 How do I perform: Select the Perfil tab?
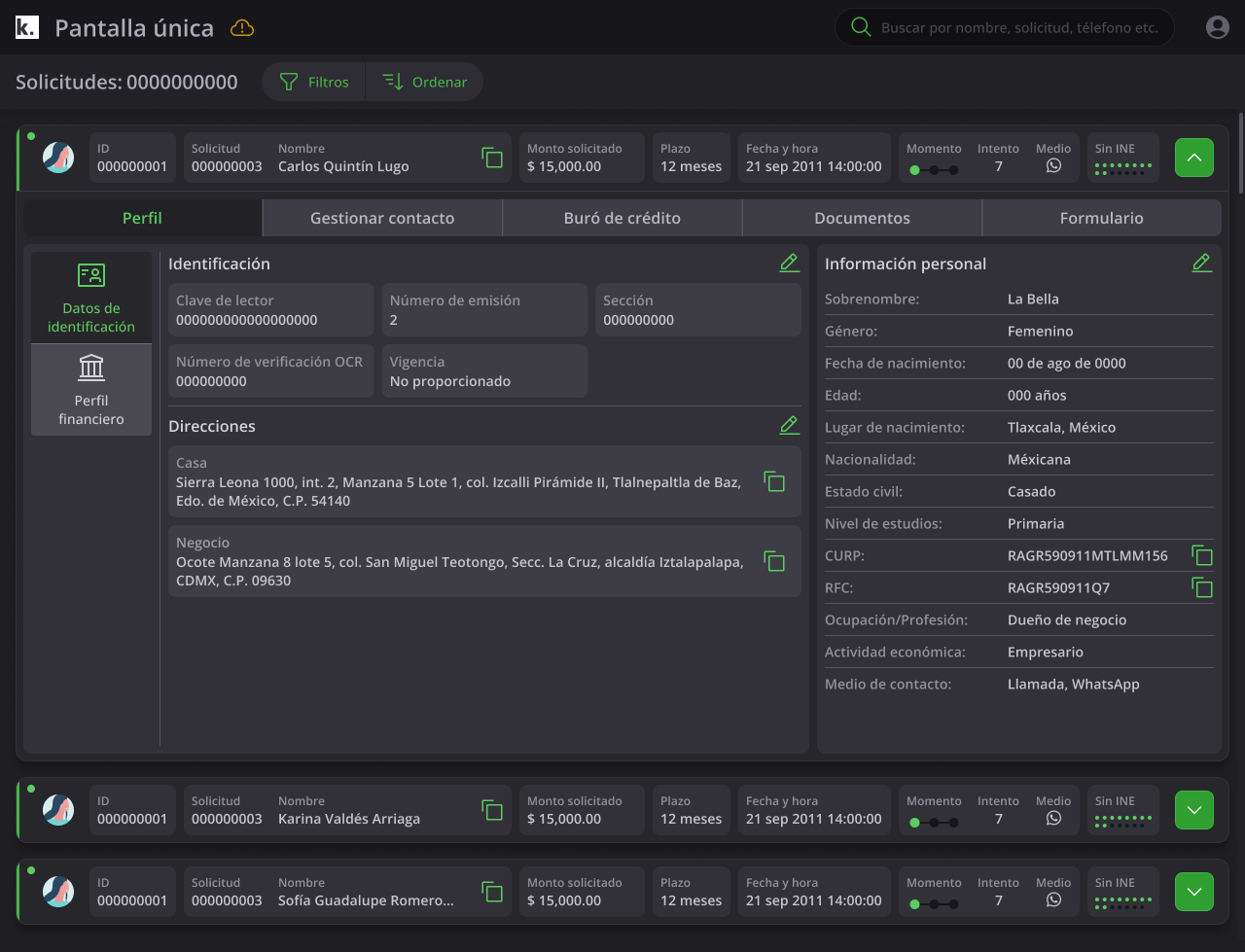(142, 218)
